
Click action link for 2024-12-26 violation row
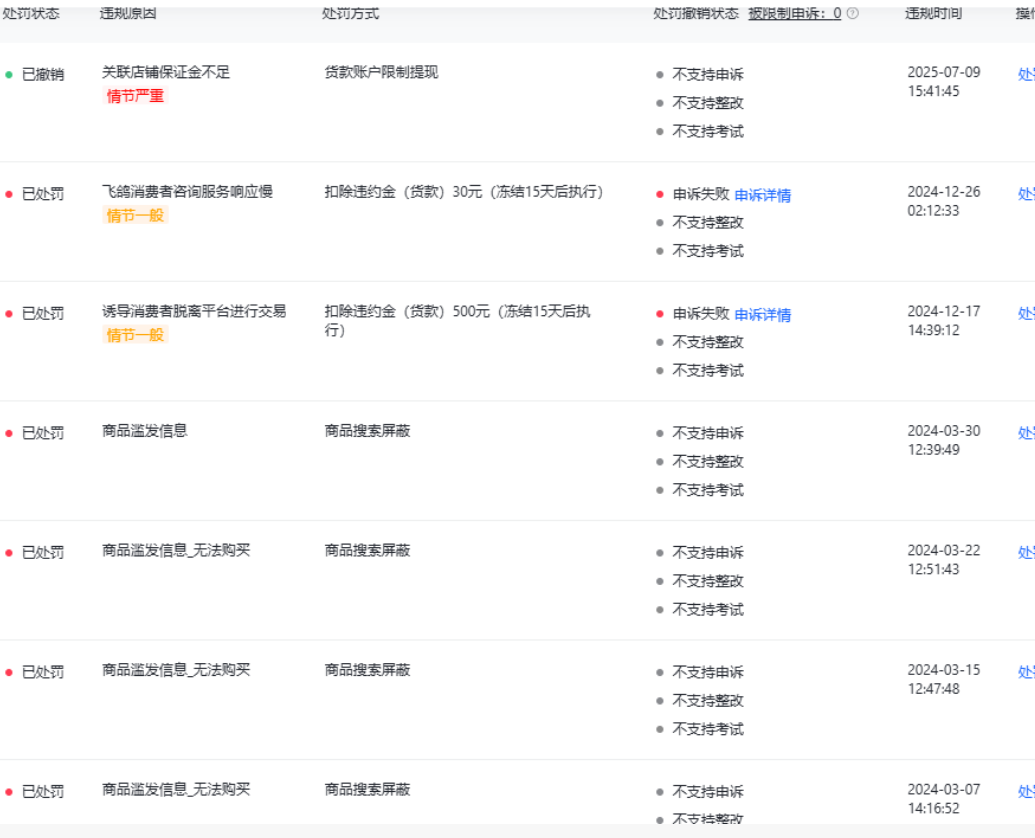1025,194
